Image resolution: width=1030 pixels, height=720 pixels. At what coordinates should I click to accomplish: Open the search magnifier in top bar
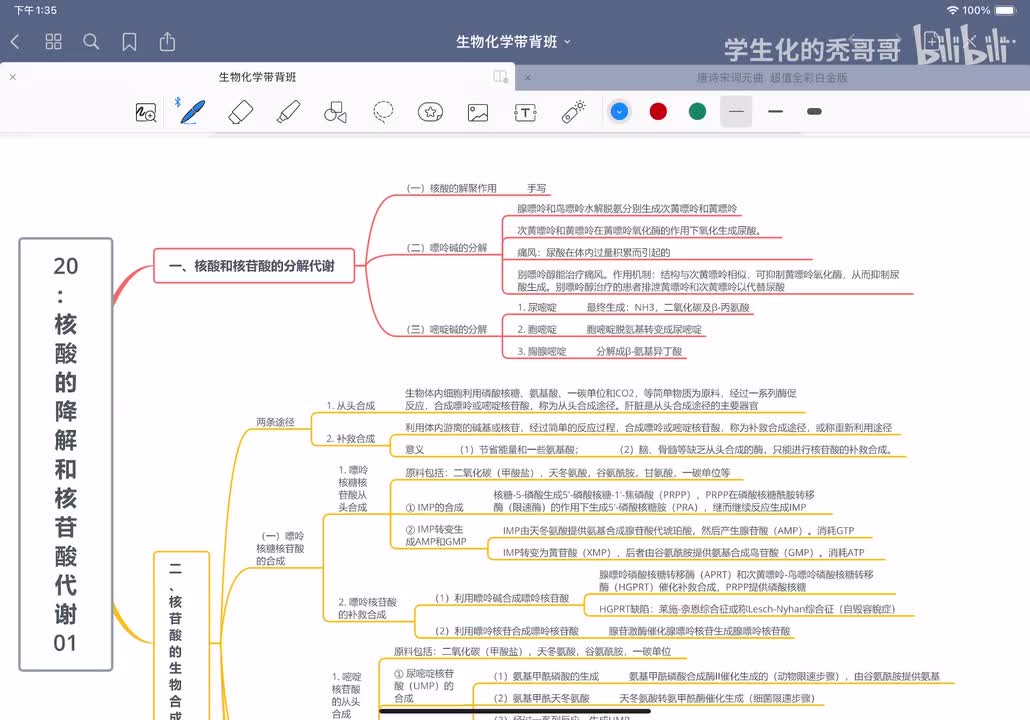coord(91,42)
